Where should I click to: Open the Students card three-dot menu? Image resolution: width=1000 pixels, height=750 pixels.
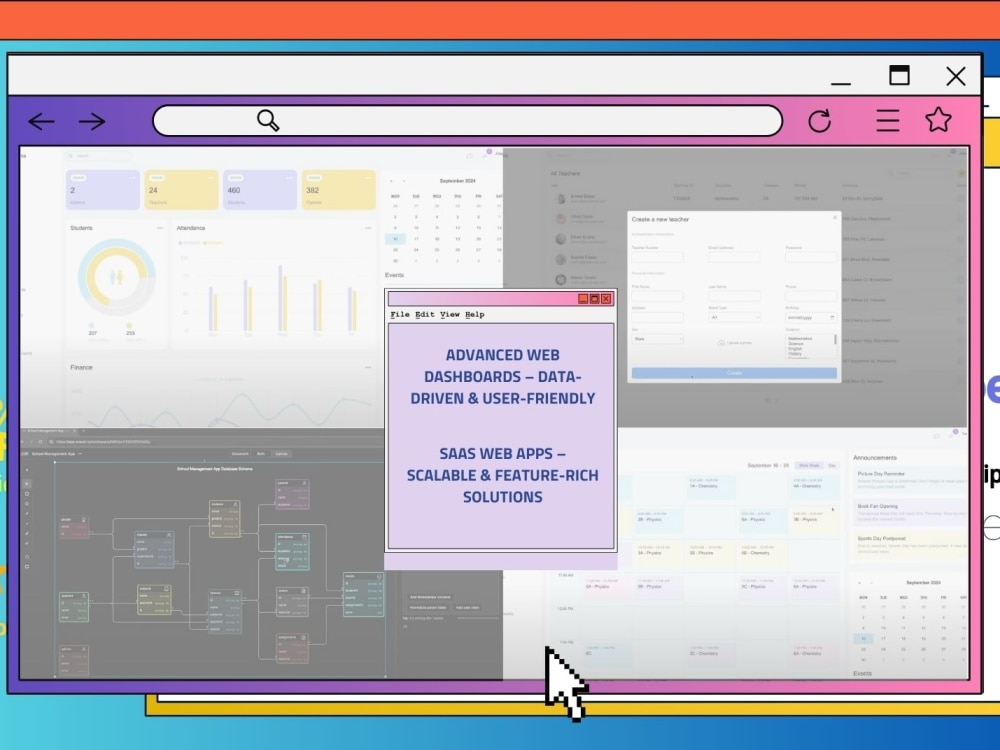[x=159, y=228]
